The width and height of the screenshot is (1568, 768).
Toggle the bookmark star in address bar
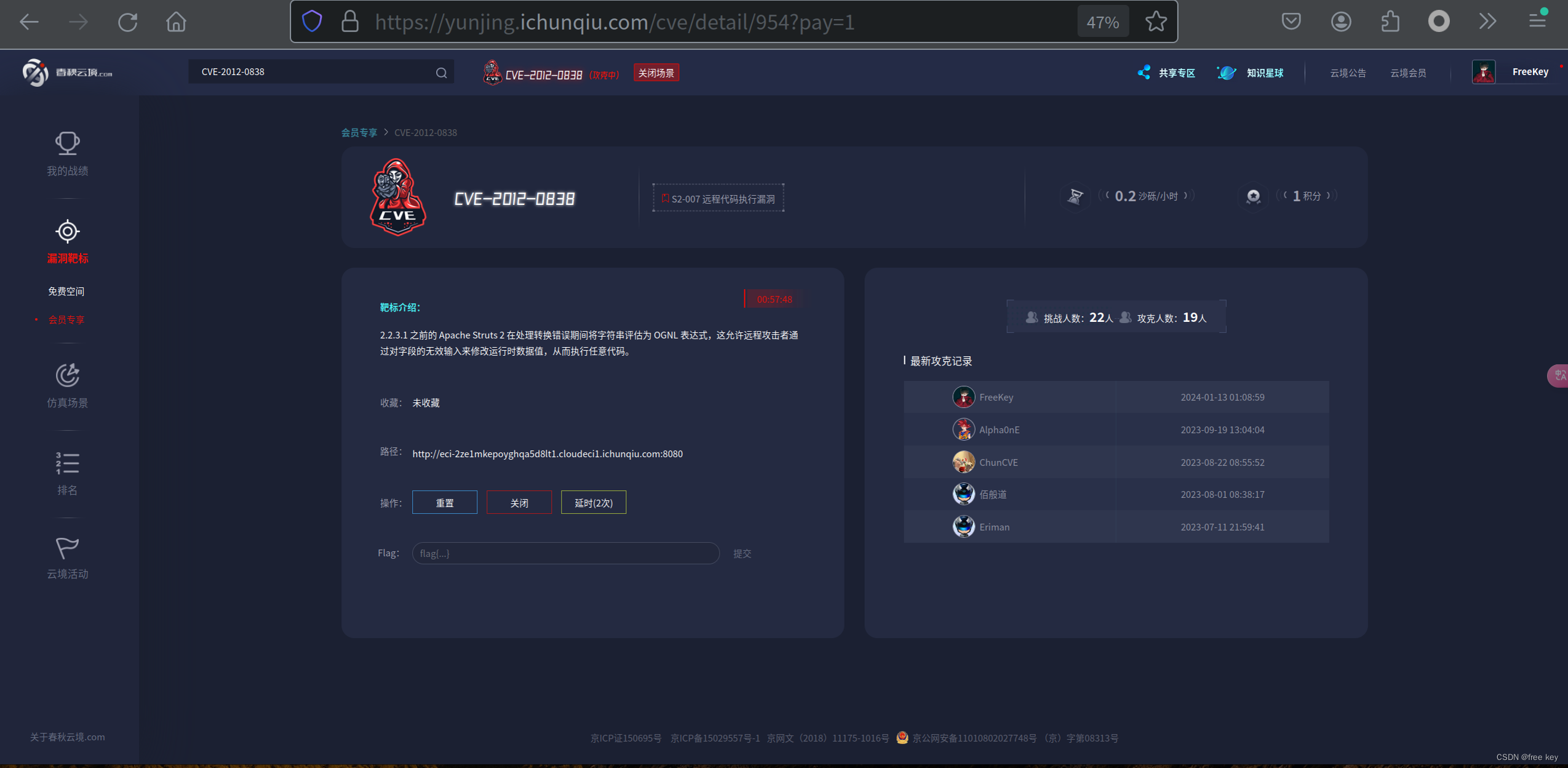(1155, 22)
